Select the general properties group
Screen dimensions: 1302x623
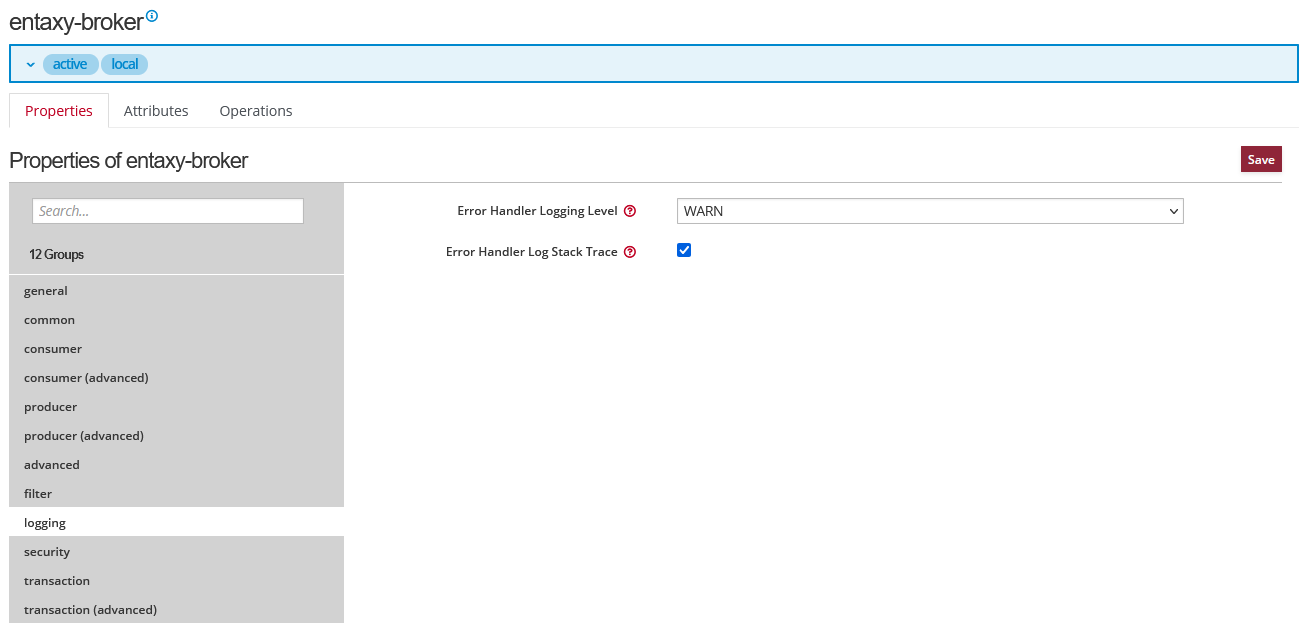coord(46,291)
